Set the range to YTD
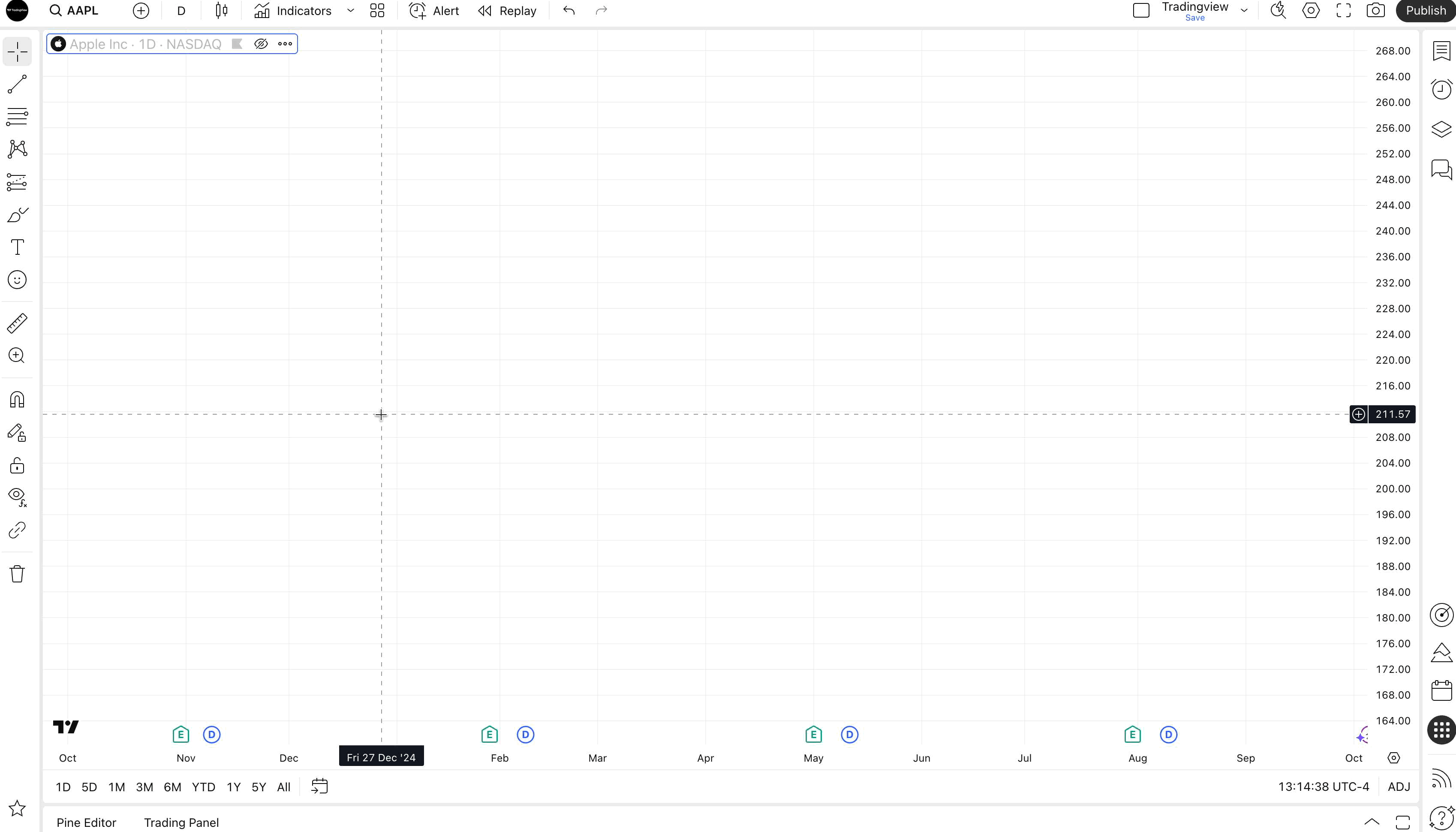Screen dimensions: 1456x832 [x=203, y=787]
